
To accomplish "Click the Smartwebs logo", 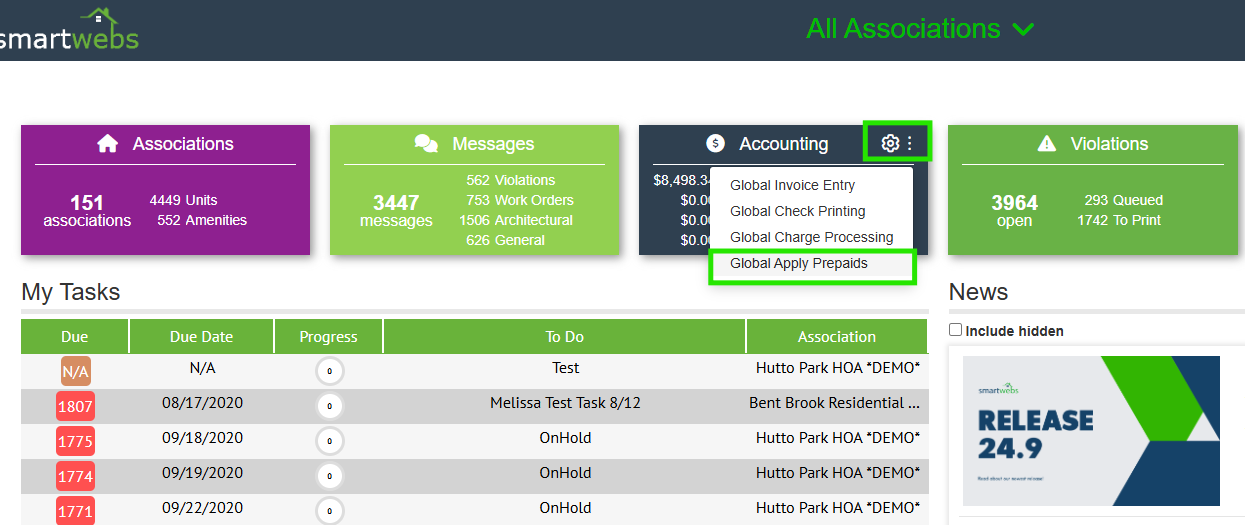I will tap(70, 31).
